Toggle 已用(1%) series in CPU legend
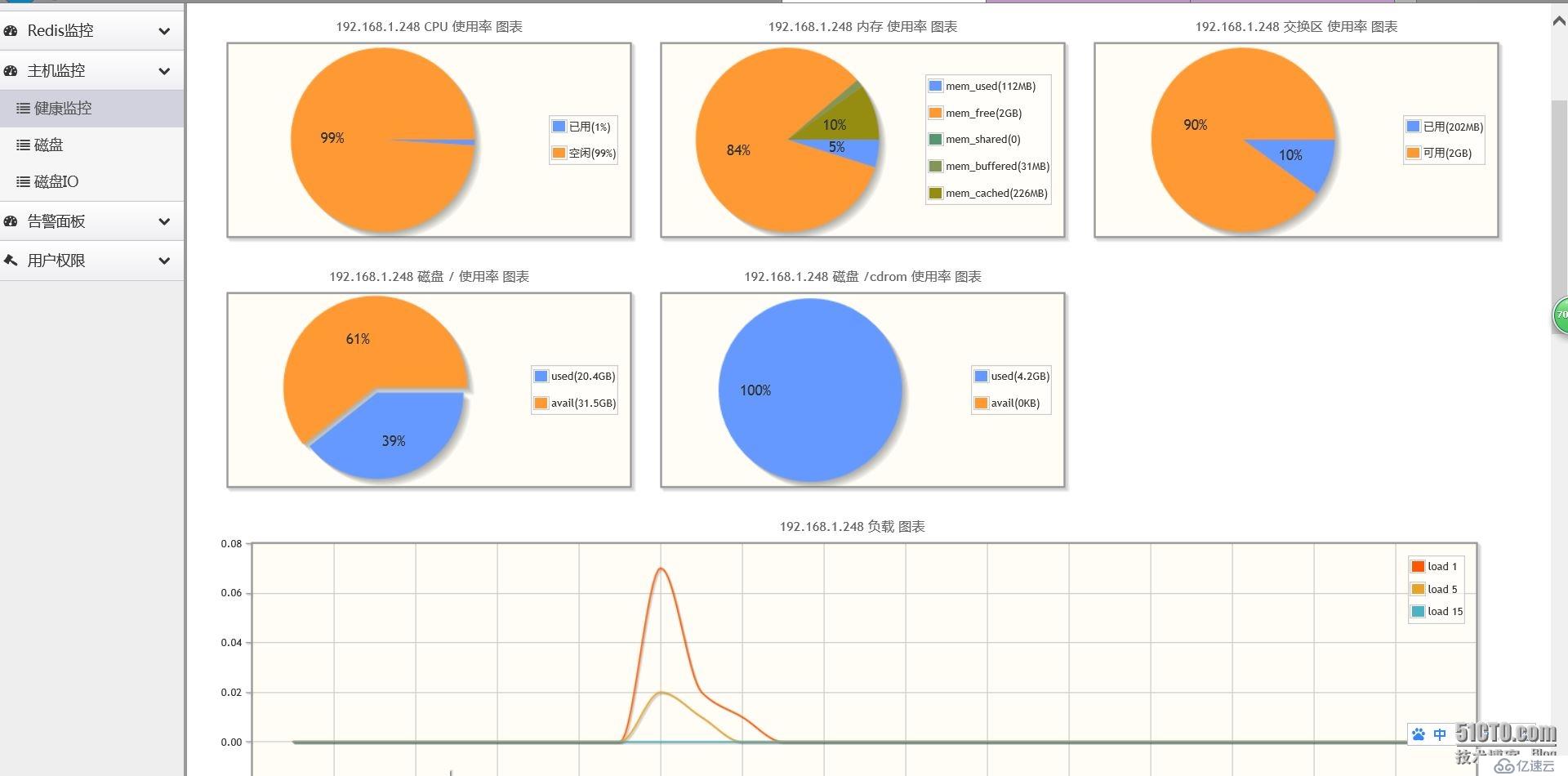 point(581,127)
